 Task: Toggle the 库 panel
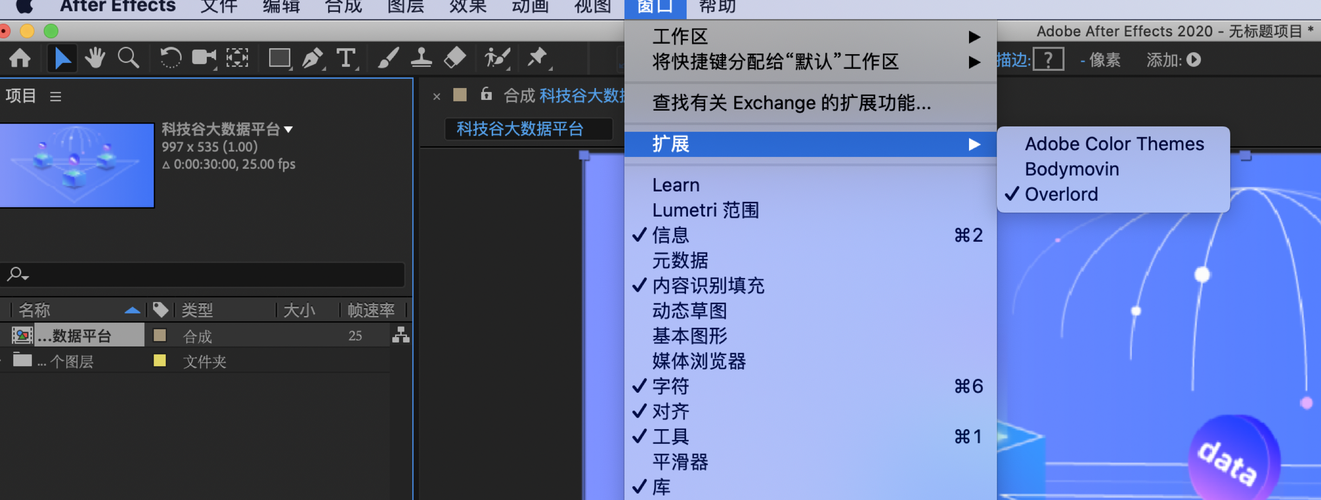(x=809, y=487)
